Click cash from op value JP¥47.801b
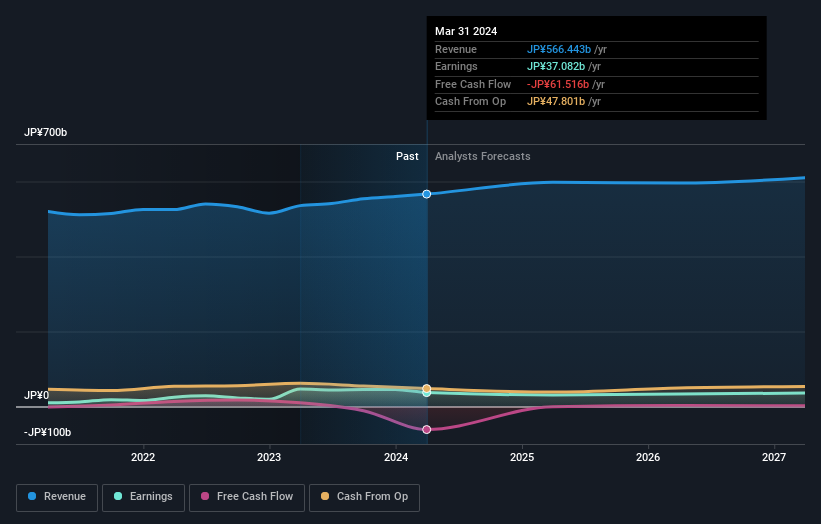This screenshot has height=524, width=821. (x=556, y=102)
